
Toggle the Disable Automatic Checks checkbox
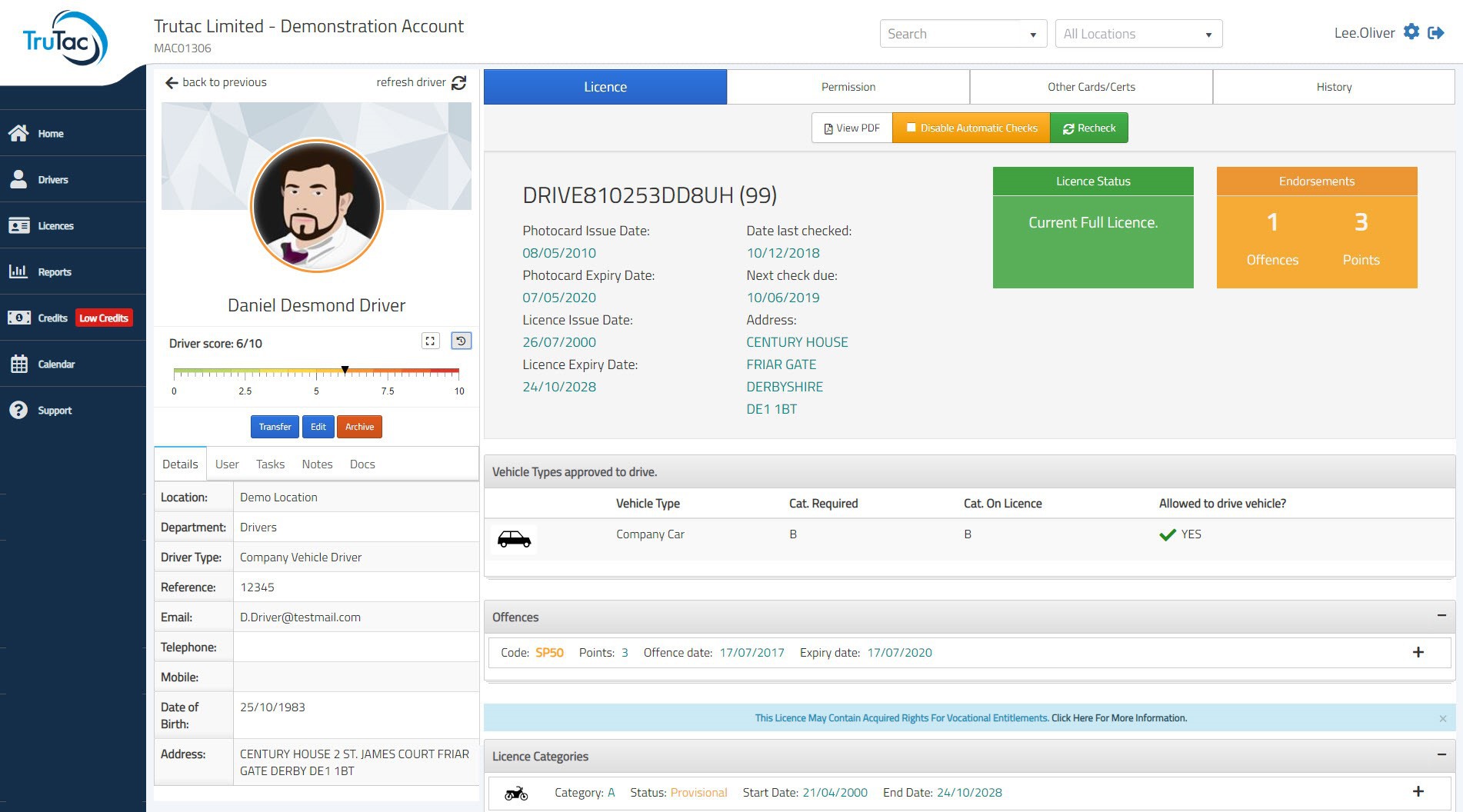[911, 128]
